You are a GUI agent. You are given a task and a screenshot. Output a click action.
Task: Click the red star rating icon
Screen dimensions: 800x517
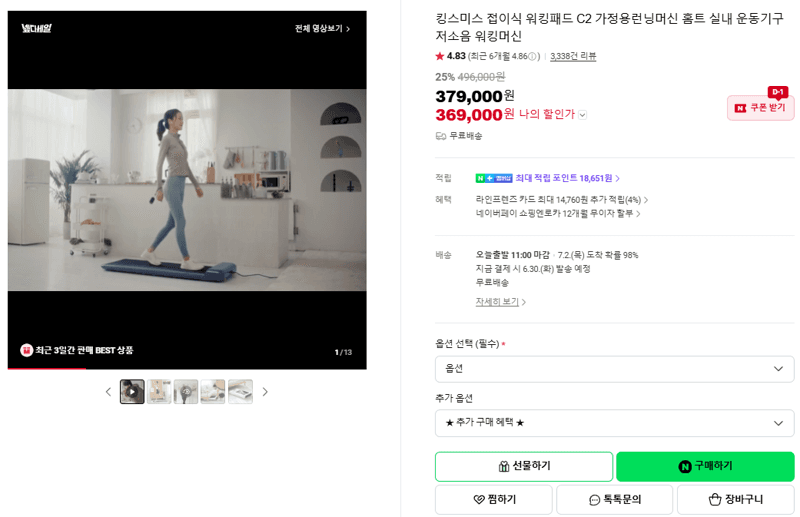click(440, 56)
